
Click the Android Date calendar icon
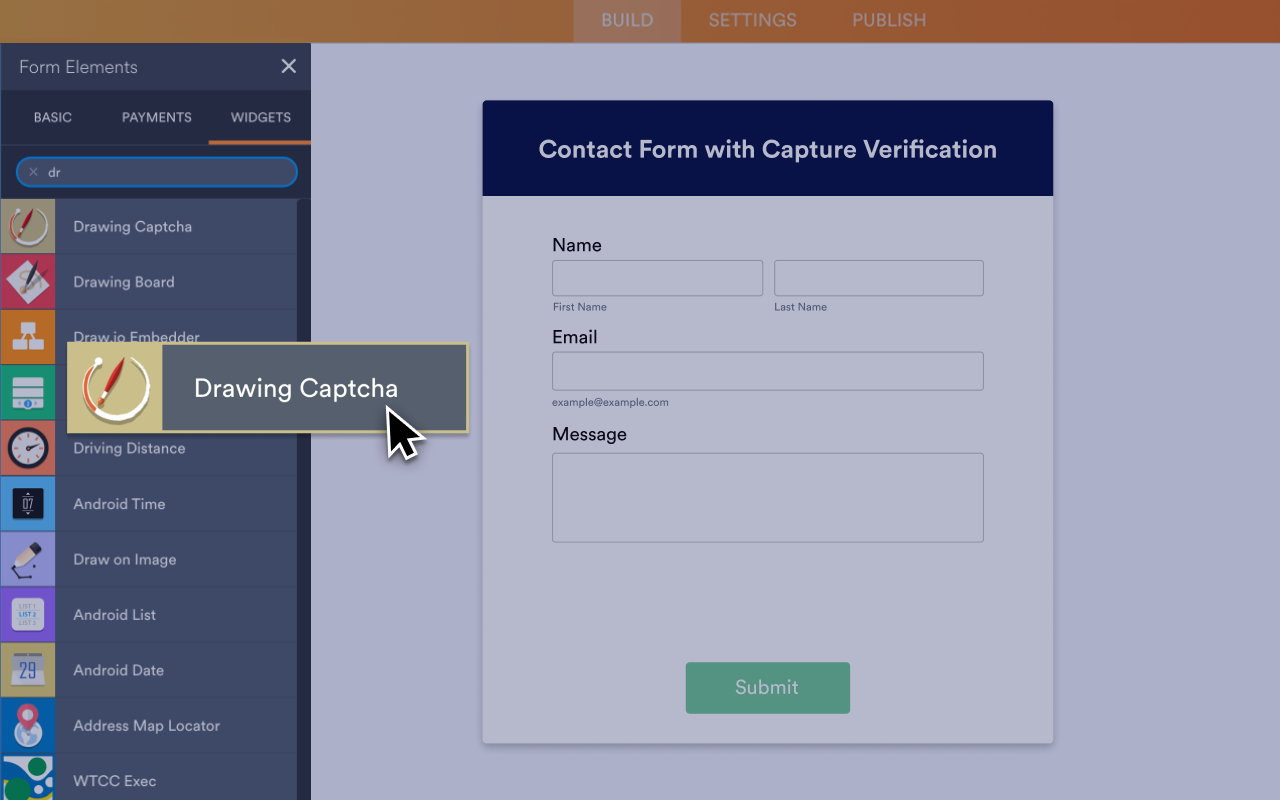tap(29, 670)
